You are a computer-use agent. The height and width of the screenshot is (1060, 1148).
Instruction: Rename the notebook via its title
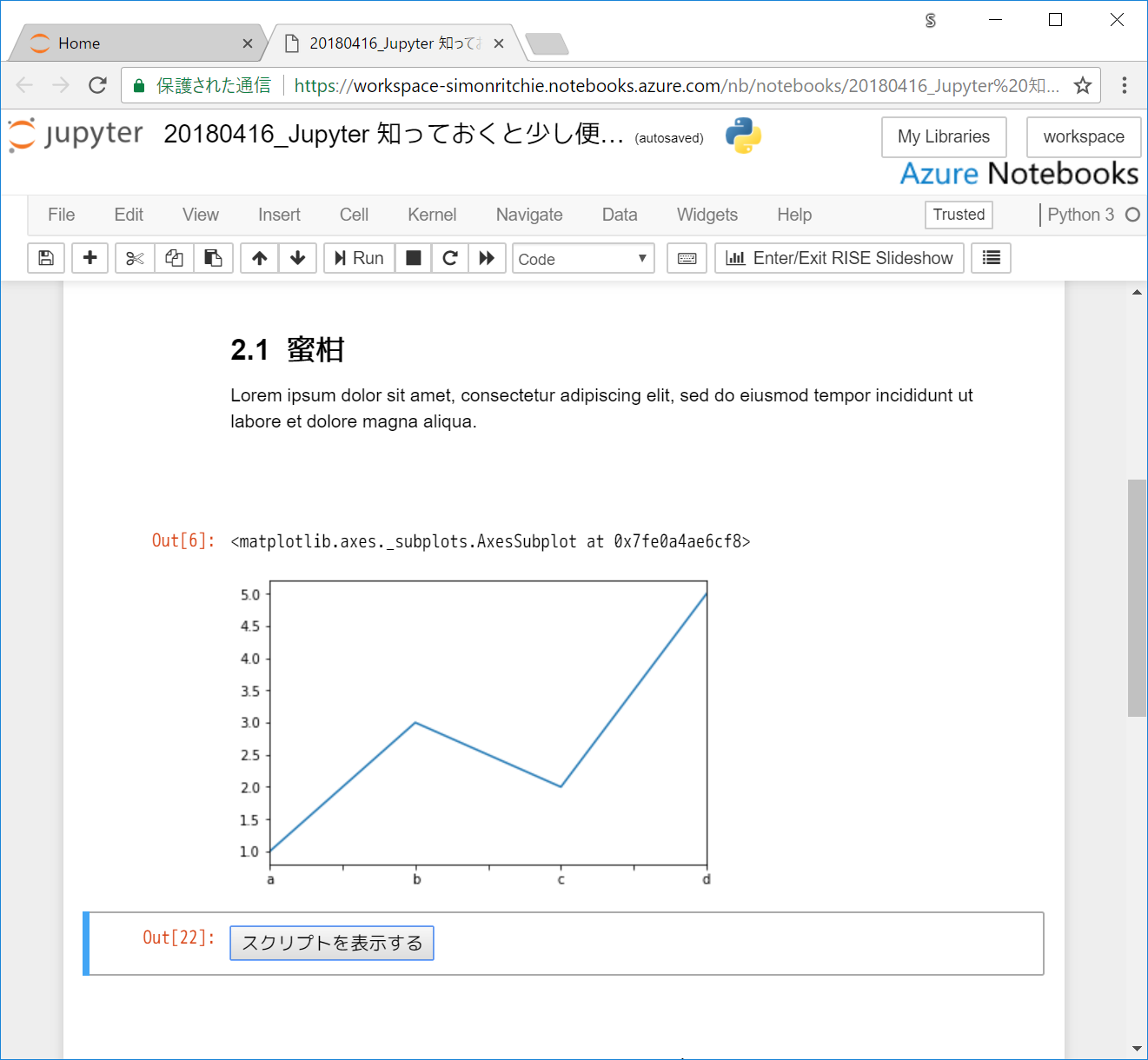394,134
